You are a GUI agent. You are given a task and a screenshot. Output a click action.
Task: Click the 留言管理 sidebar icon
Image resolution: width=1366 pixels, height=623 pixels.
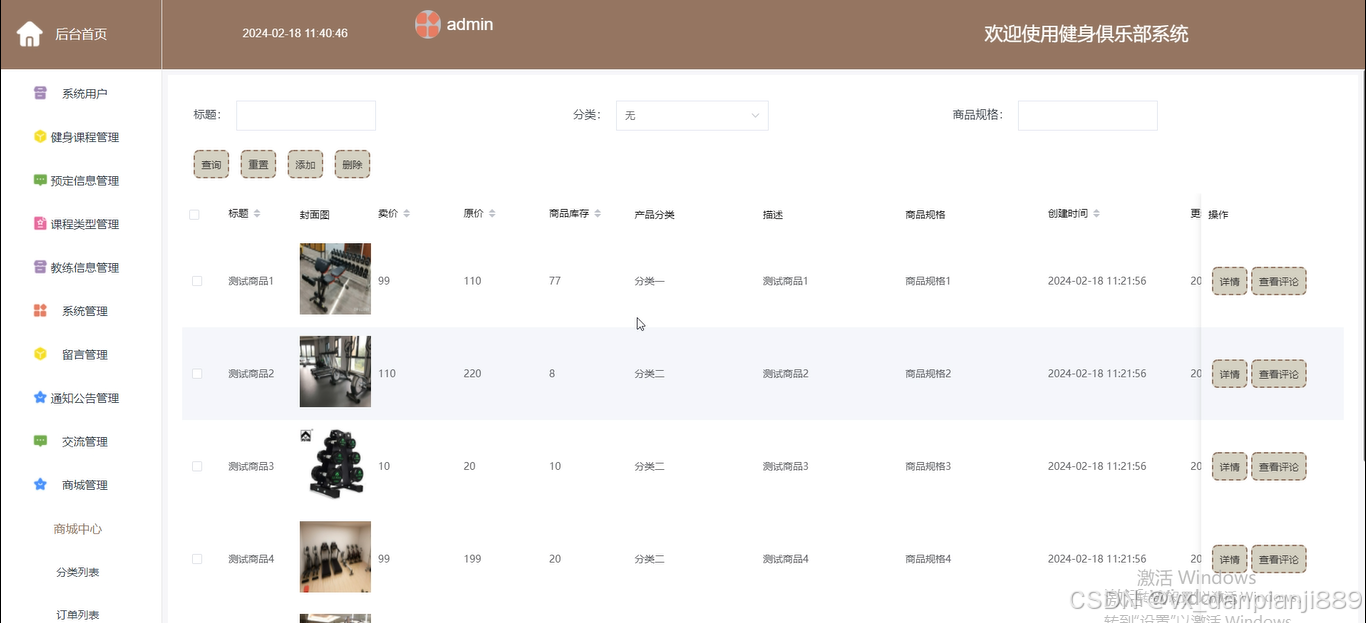tap(40, 354)
